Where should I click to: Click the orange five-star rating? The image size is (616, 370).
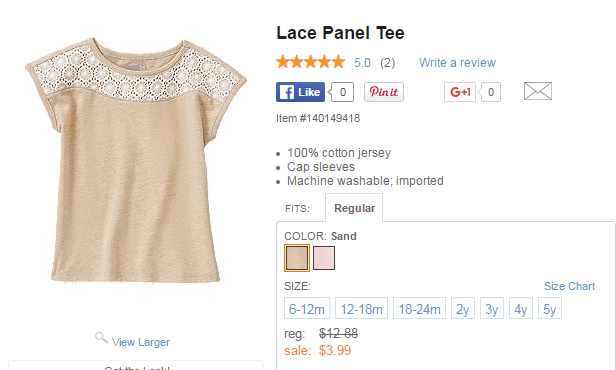tap(310, 62)
